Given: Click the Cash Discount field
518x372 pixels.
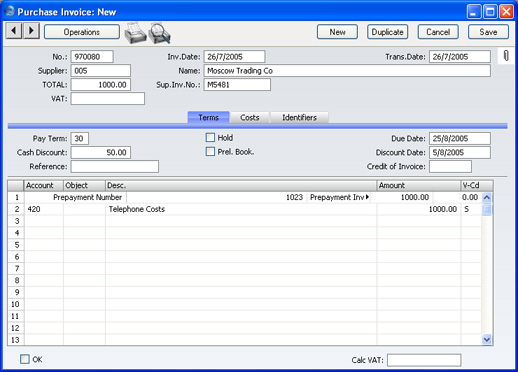Looking at the screenshot, I should (x=101, y=152).
